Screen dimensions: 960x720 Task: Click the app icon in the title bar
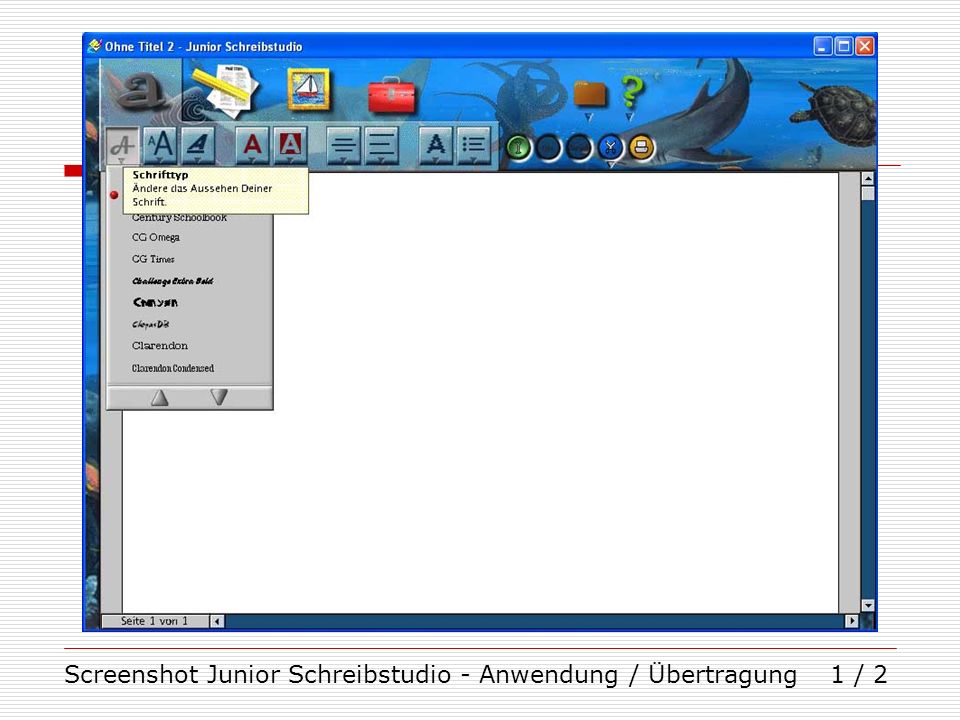(x=95, y=47)
